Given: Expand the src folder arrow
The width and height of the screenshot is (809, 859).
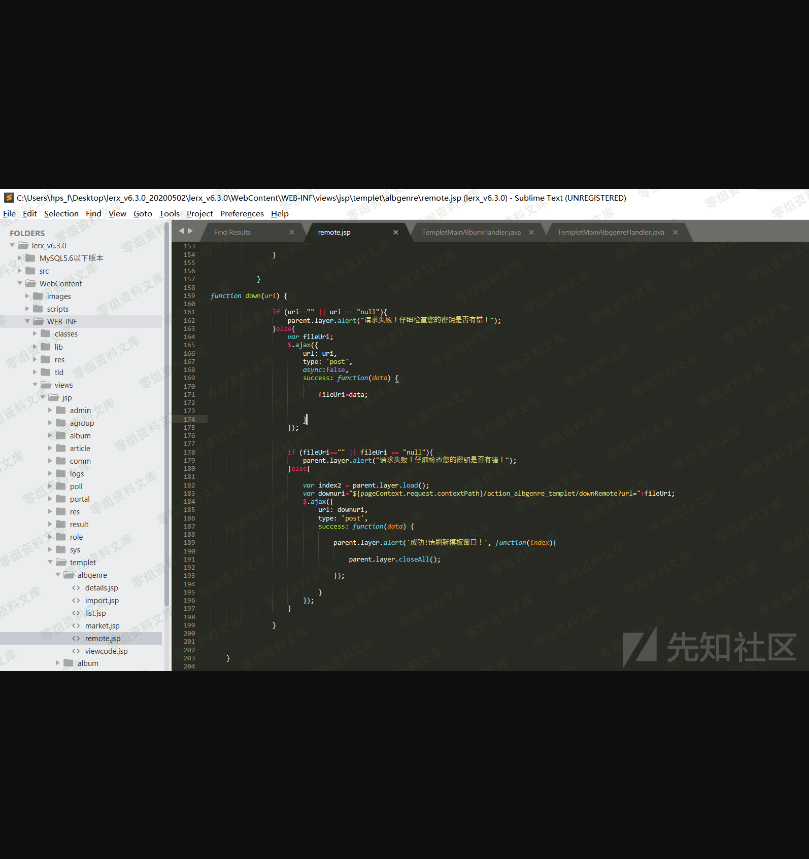Looking at the screenshot, I should click(20, 271).
